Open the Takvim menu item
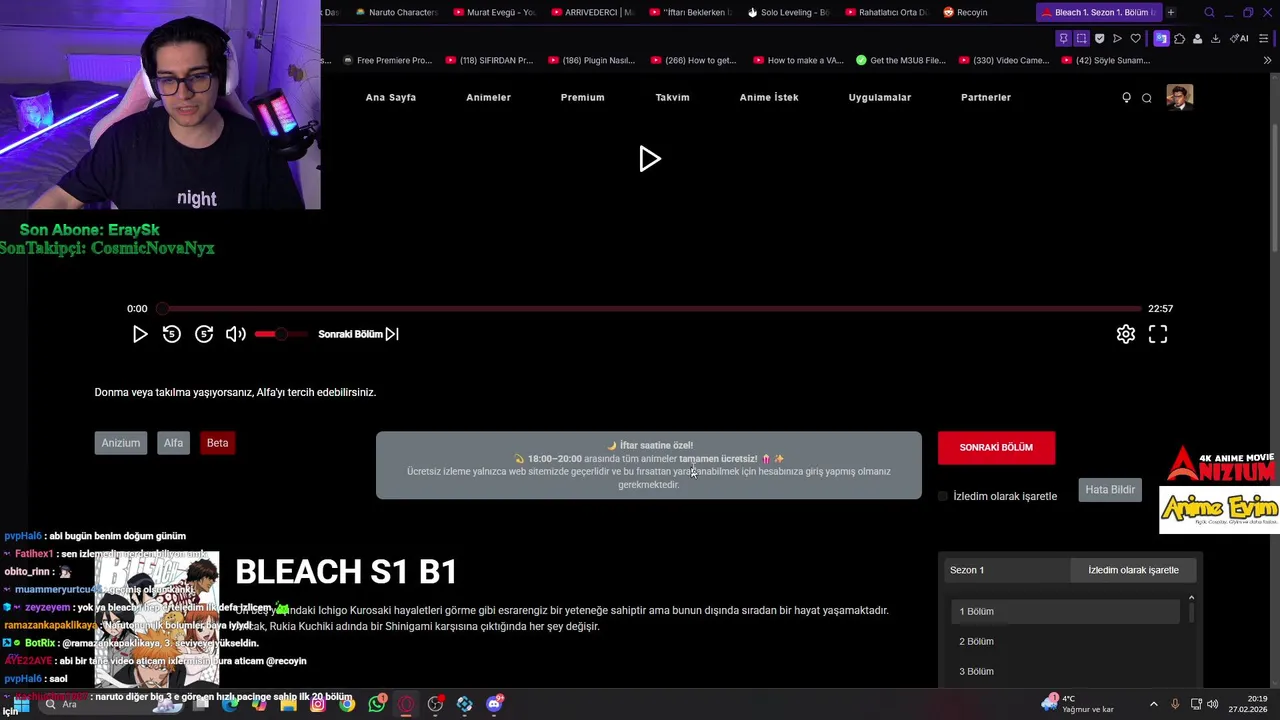 (x=672, y=97)
